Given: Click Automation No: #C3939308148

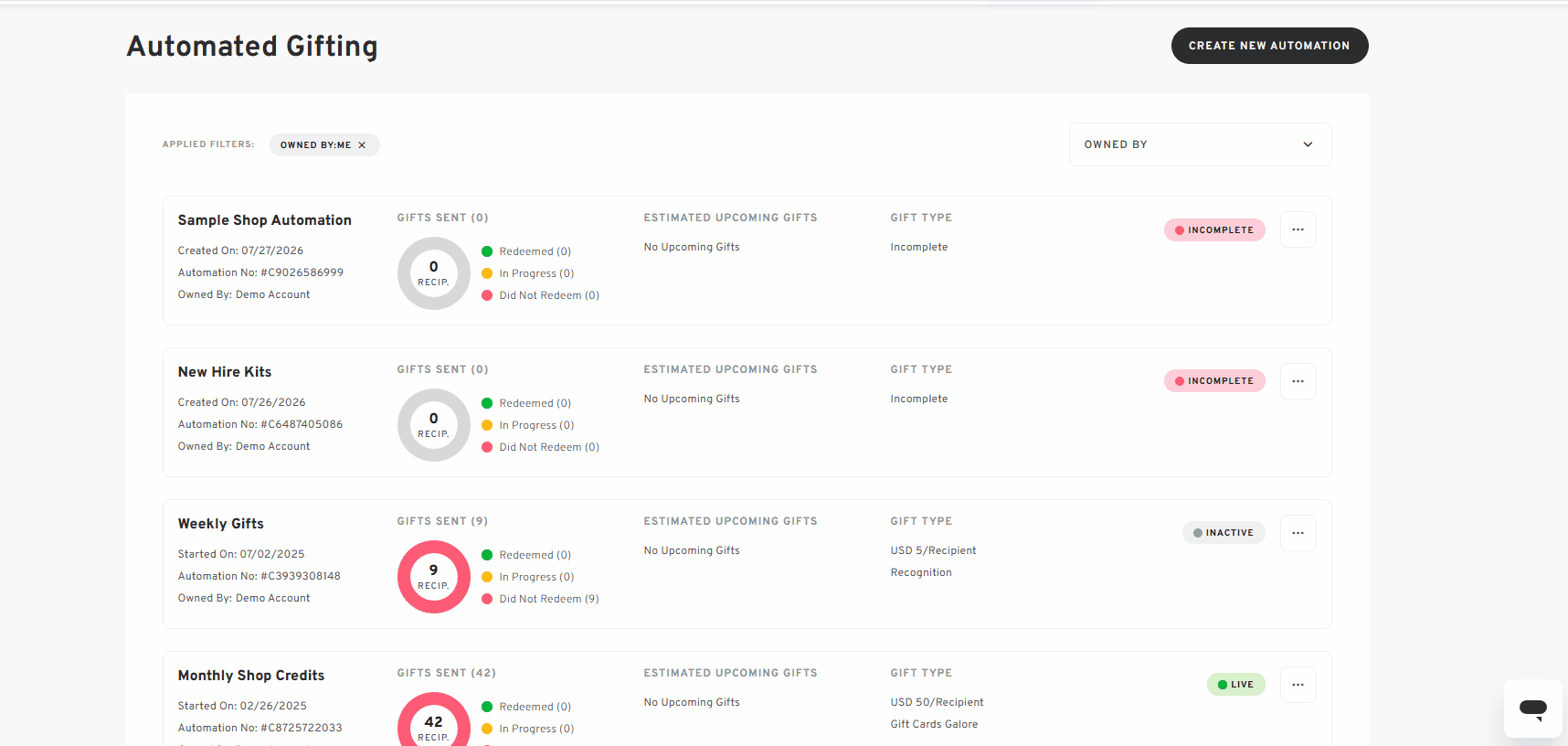Looking at the screenshot, I should (x=260, y=576).
